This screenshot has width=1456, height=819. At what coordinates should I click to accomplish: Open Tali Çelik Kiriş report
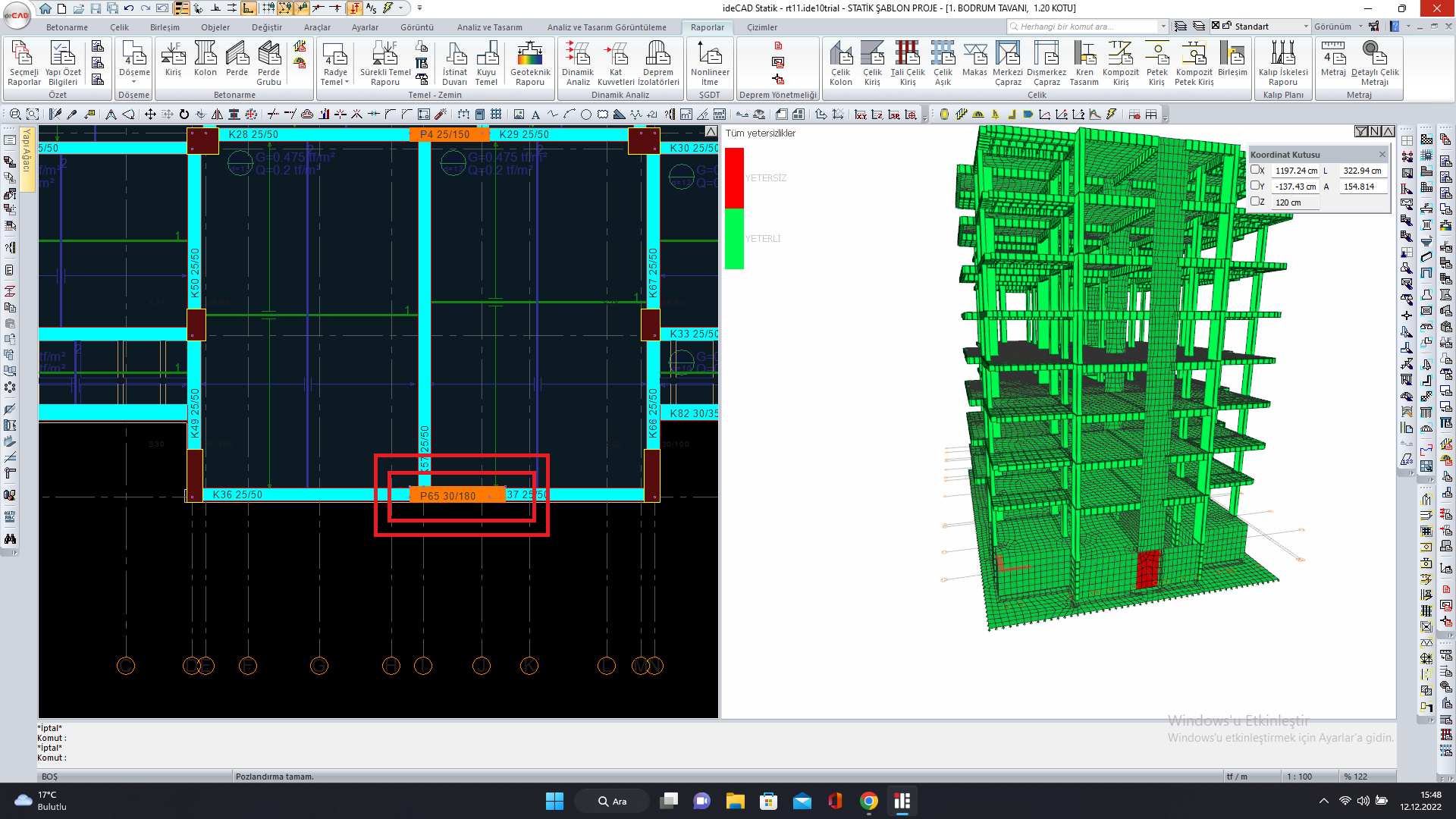908,64
